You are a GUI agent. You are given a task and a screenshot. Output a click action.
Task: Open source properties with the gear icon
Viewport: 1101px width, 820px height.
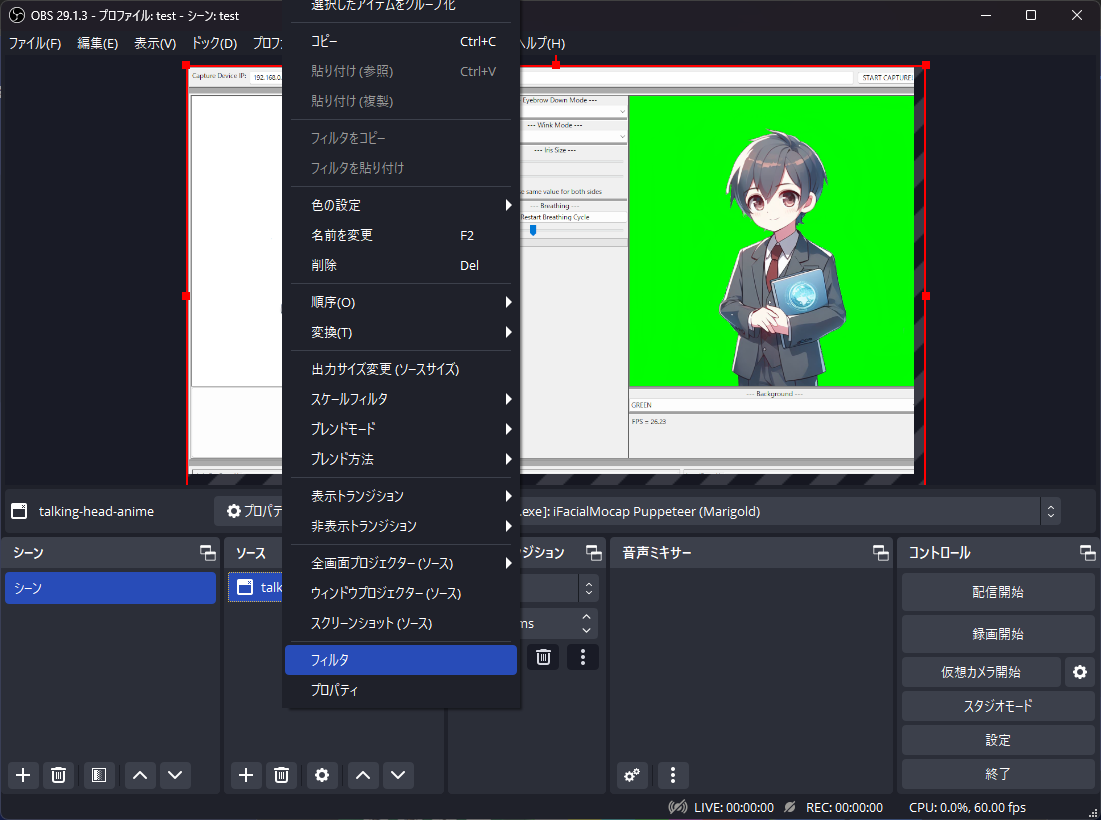321,775
